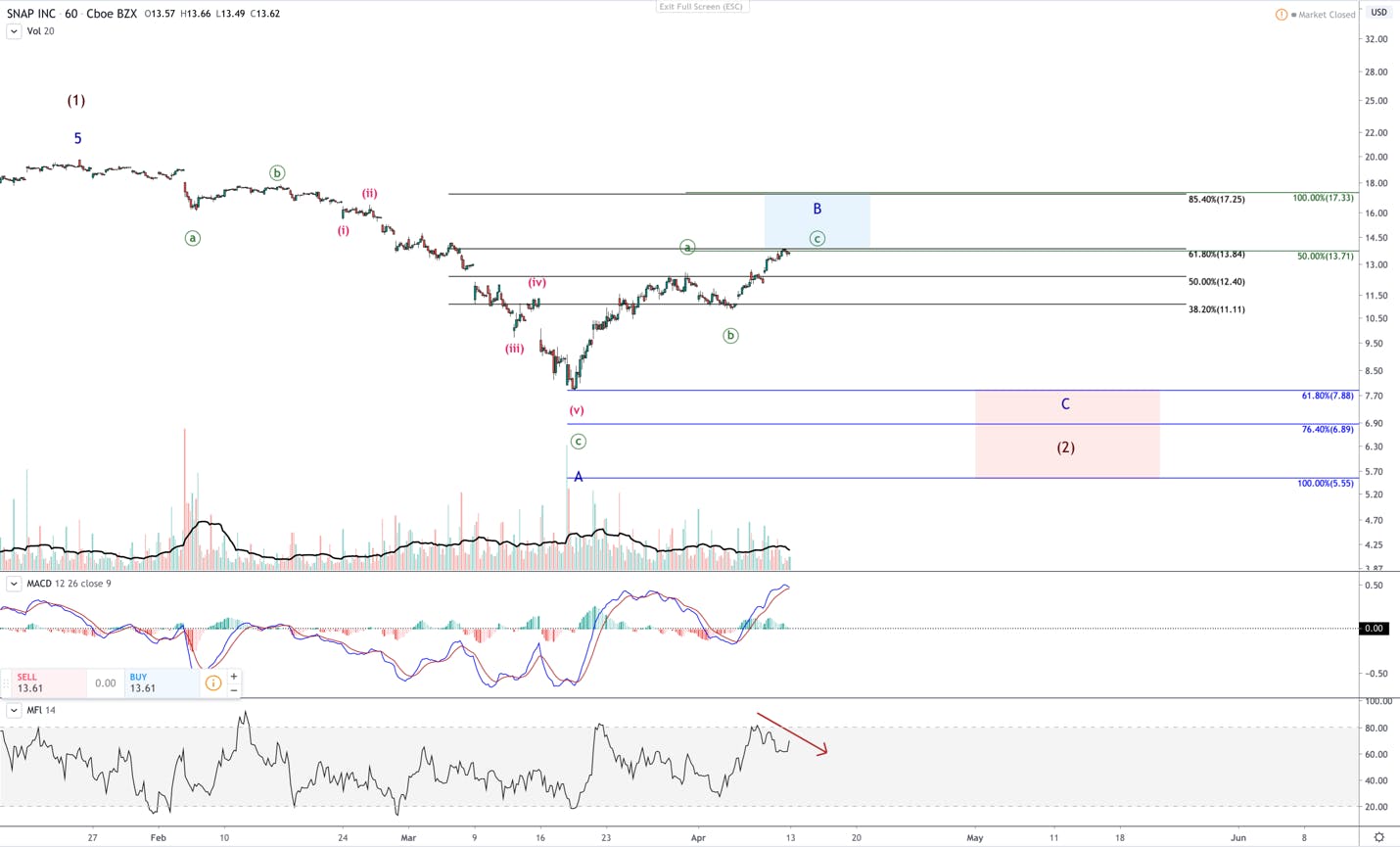Select the red wave C target zone box
Image resolution: width=1400 pixels, height=847 pixels.
[x=1067, y=434]
